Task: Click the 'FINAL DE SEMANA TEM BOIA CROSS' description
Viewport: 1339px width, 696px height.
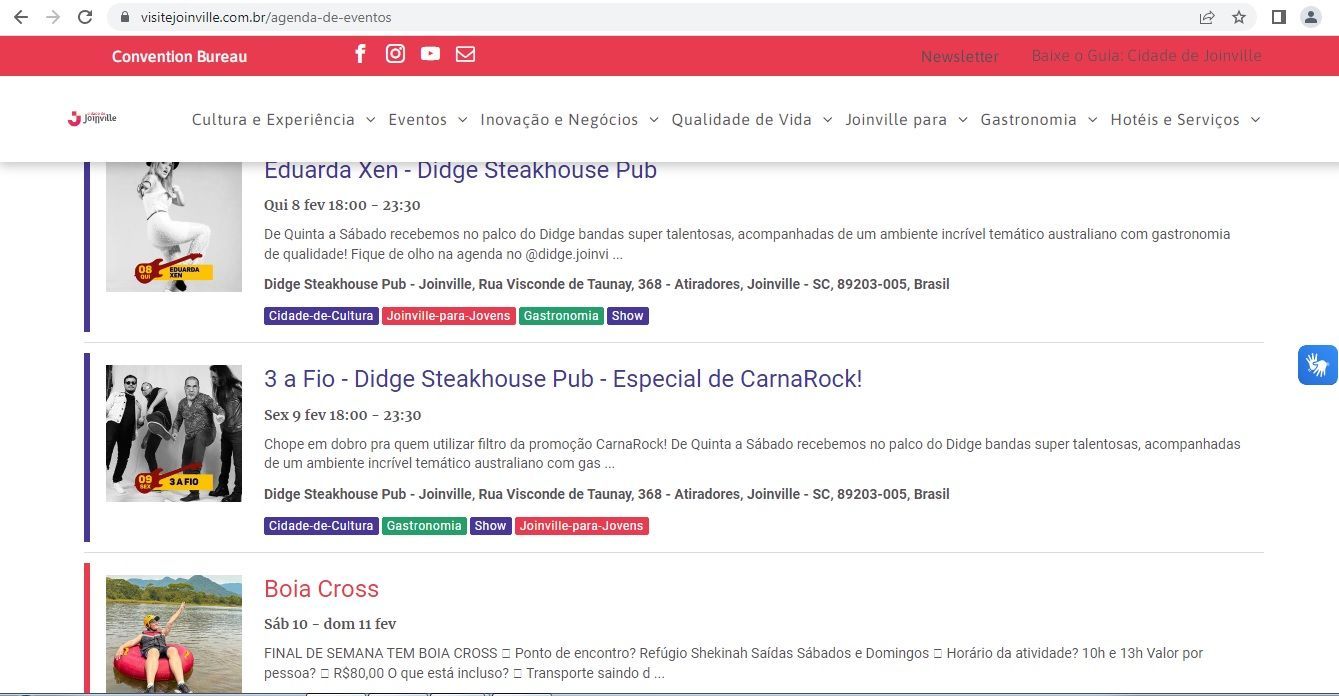Action: pyautogui.click(x=733, y=663)
